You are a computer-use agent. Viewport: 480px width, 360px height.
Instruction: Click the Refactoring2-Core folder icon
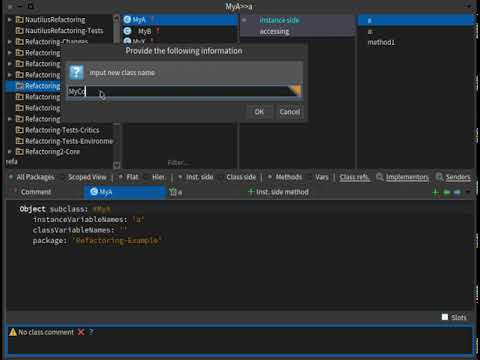(20, 152)
